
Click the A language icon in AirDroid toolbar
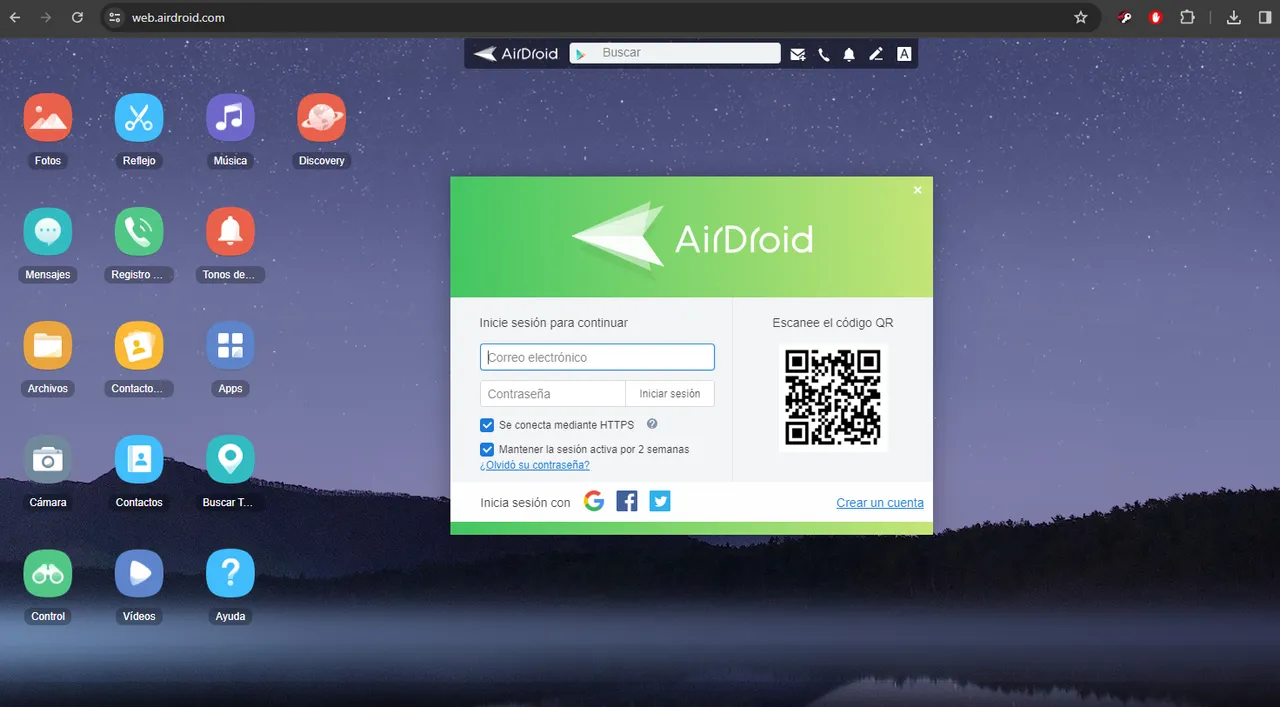click(x=904, y=54)
